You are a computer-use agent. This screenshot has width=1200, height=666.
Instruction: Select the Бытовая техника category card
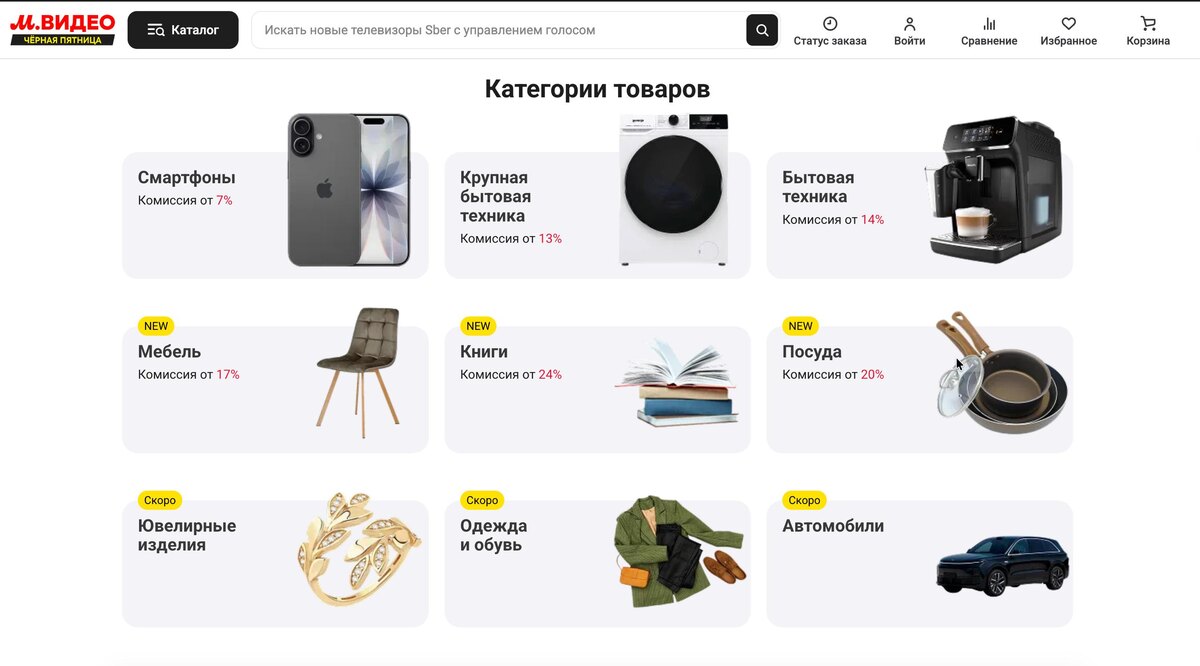point(919,215)
